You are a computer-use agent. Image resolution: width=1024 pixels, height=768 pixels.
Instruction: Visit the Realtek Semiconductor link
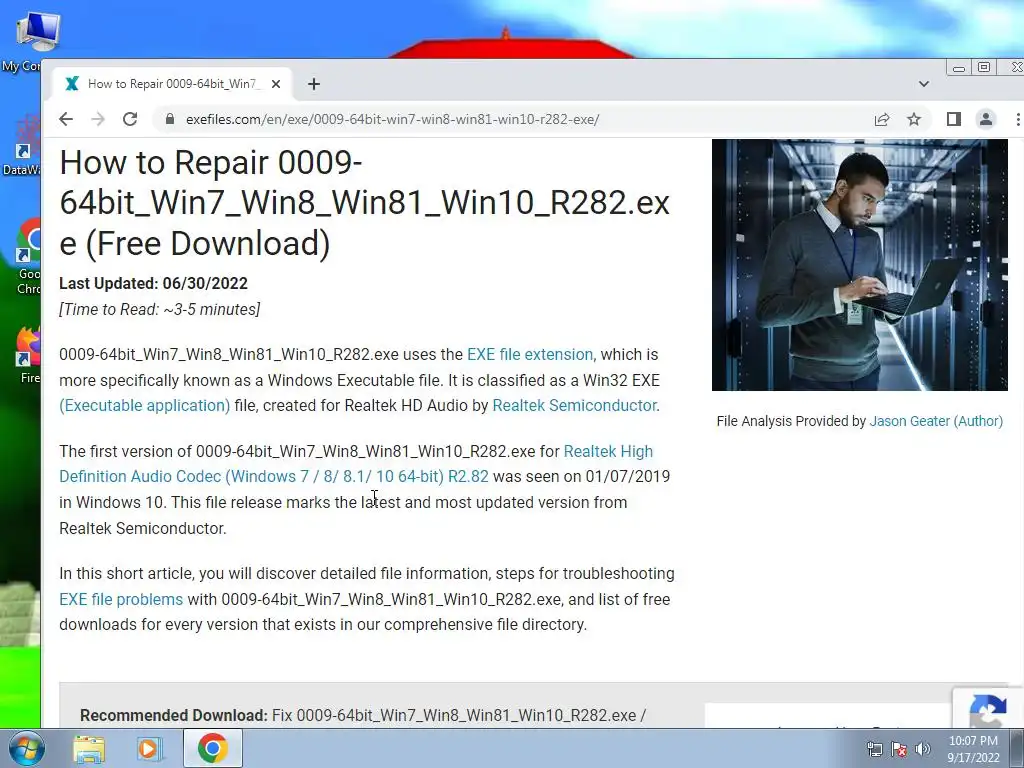(x=574, y=406)
